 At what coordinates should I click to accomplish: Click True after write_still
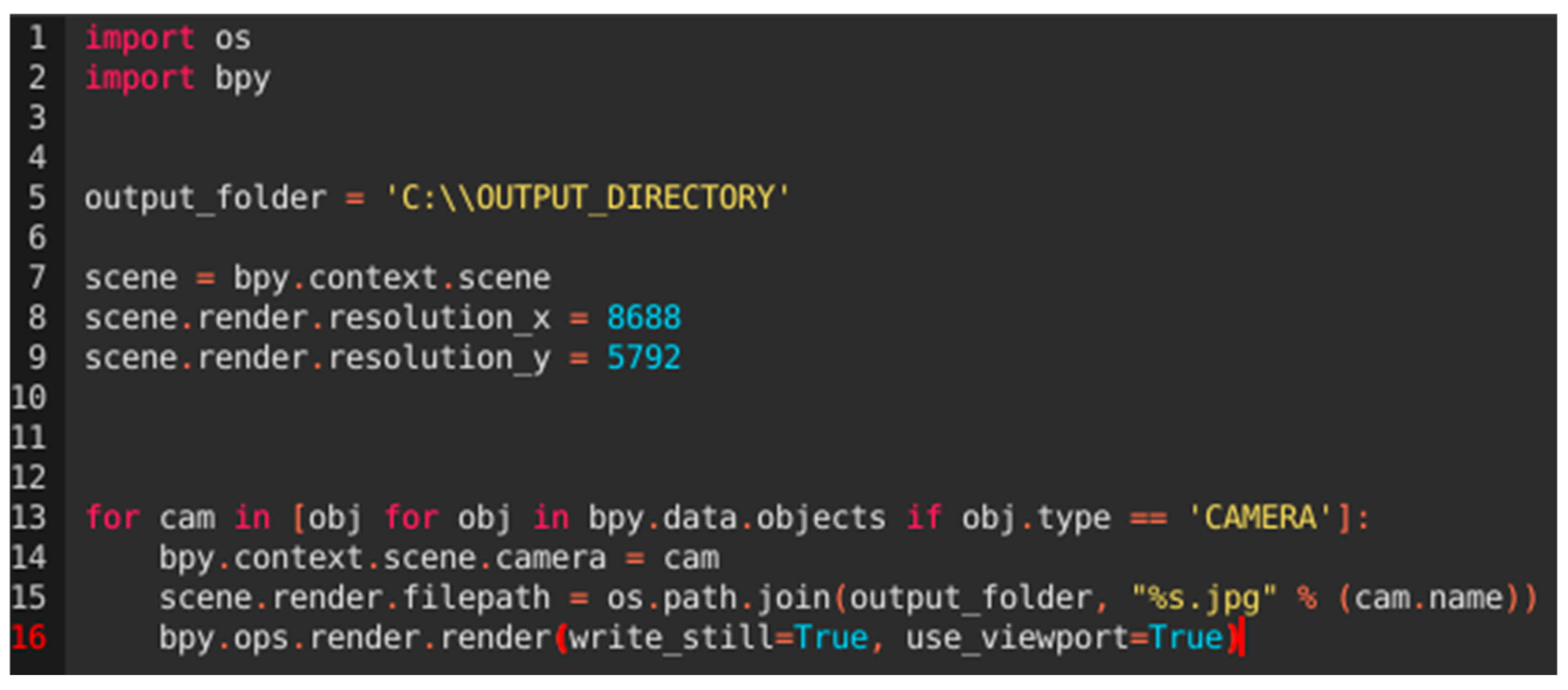pos(831,638)
